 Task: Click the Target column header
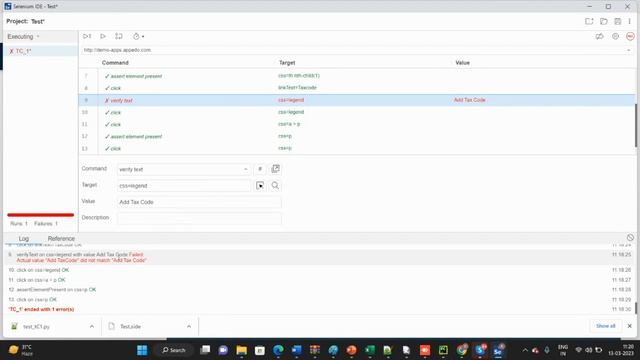coord(287,63)
